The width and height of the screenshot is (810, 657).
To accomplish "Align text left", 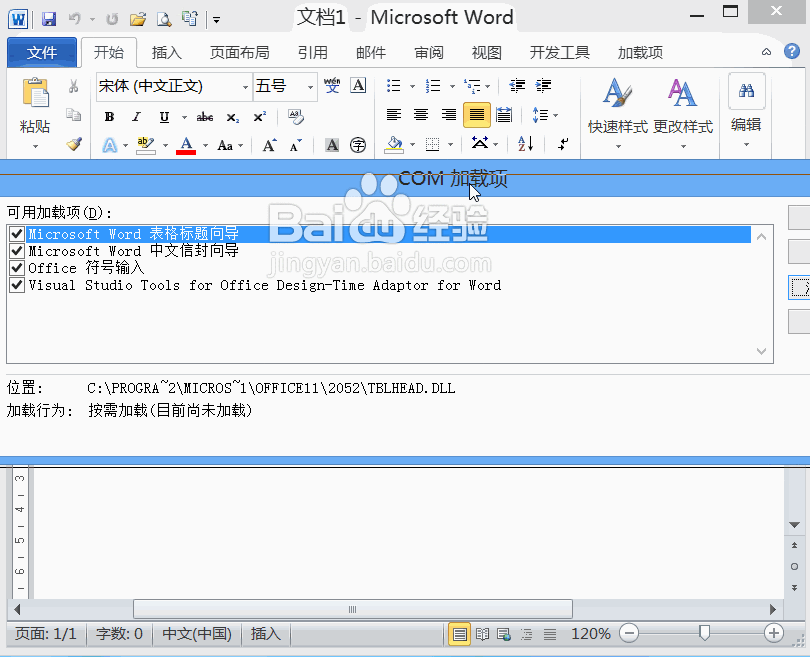I will [x=394, y=115].
